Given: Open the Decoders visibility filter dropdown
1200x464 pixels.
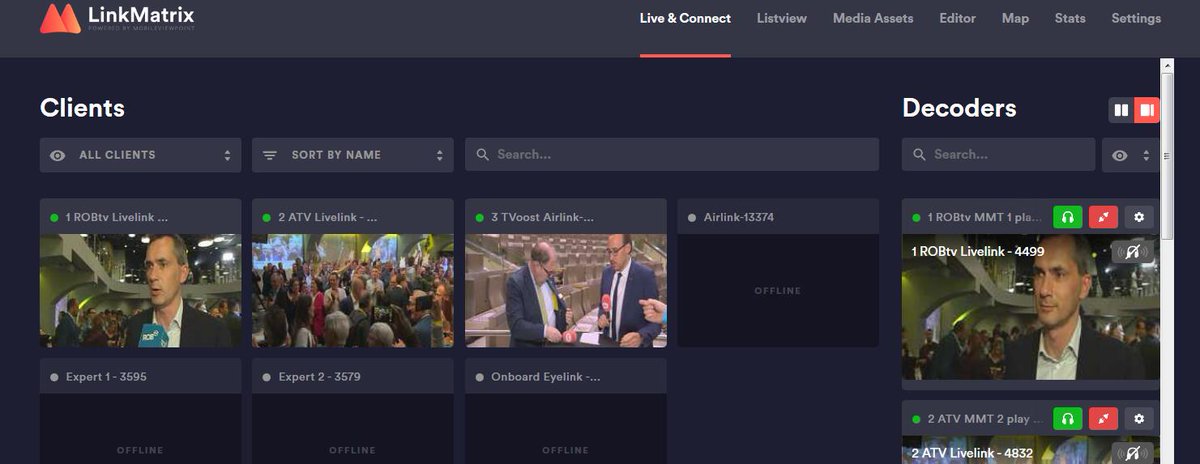Looking at the screenshot, I should 1131,155.
